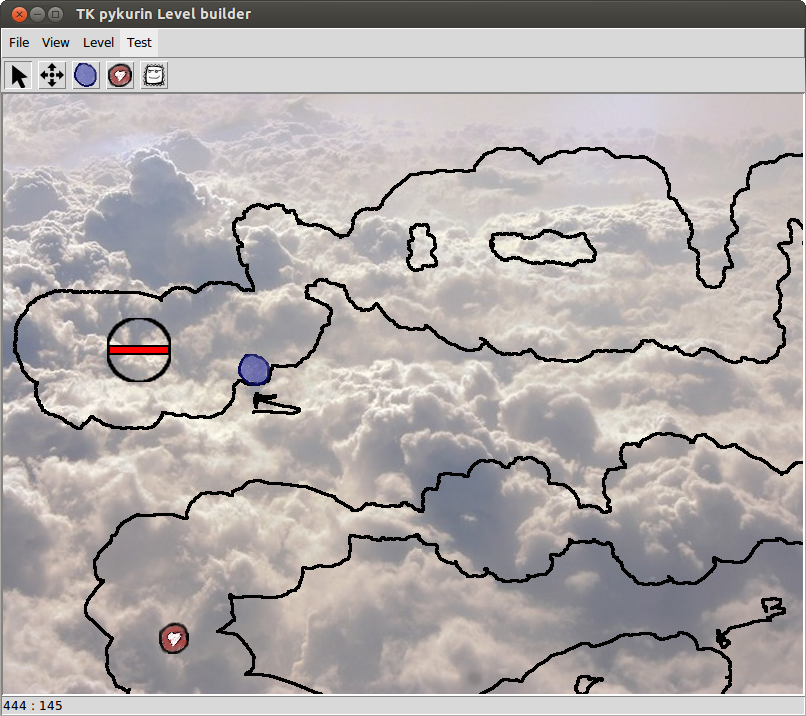Click the blue circle placed on canvas
This screenshot has width=806, height=716.
[255, 369]
